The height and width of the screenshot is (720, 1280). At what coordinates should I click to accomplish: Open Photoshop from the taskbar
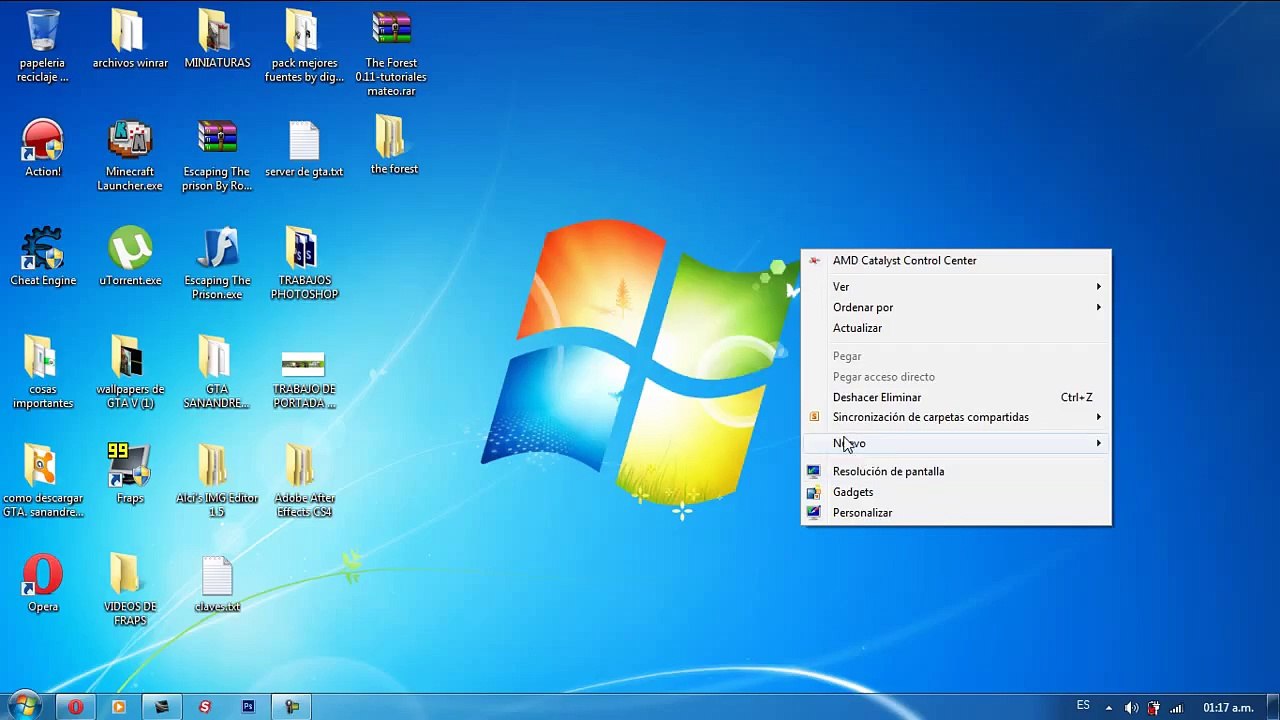pos(248,707)
